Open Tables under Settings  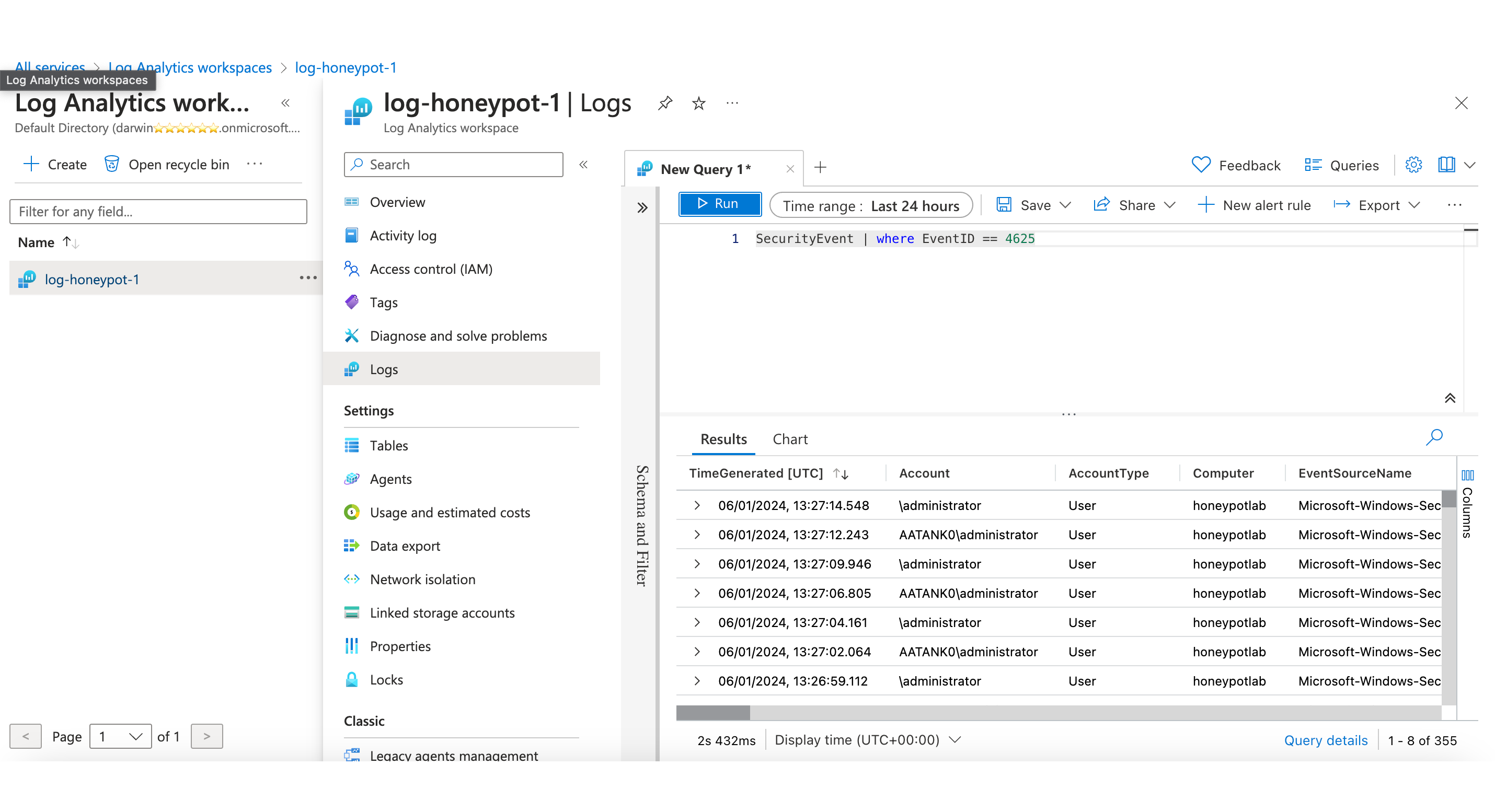388,446
